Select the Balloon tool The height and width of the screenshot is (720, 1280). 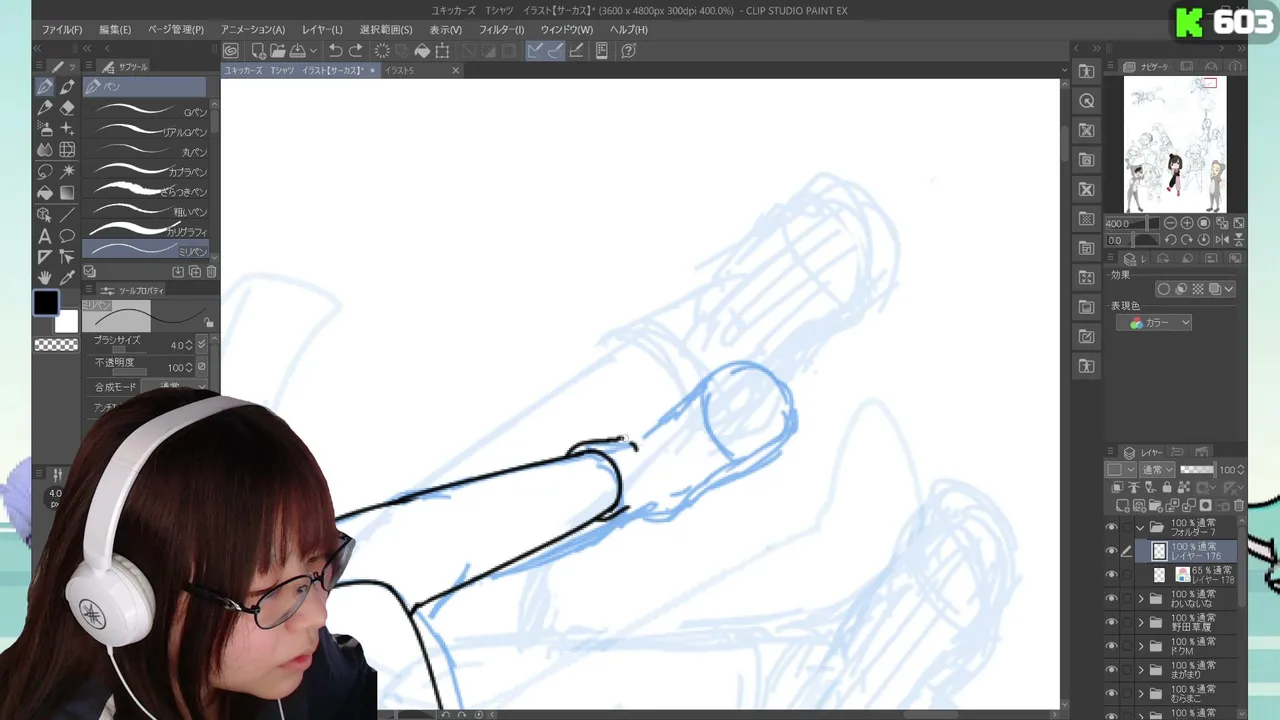click(67, 236)
